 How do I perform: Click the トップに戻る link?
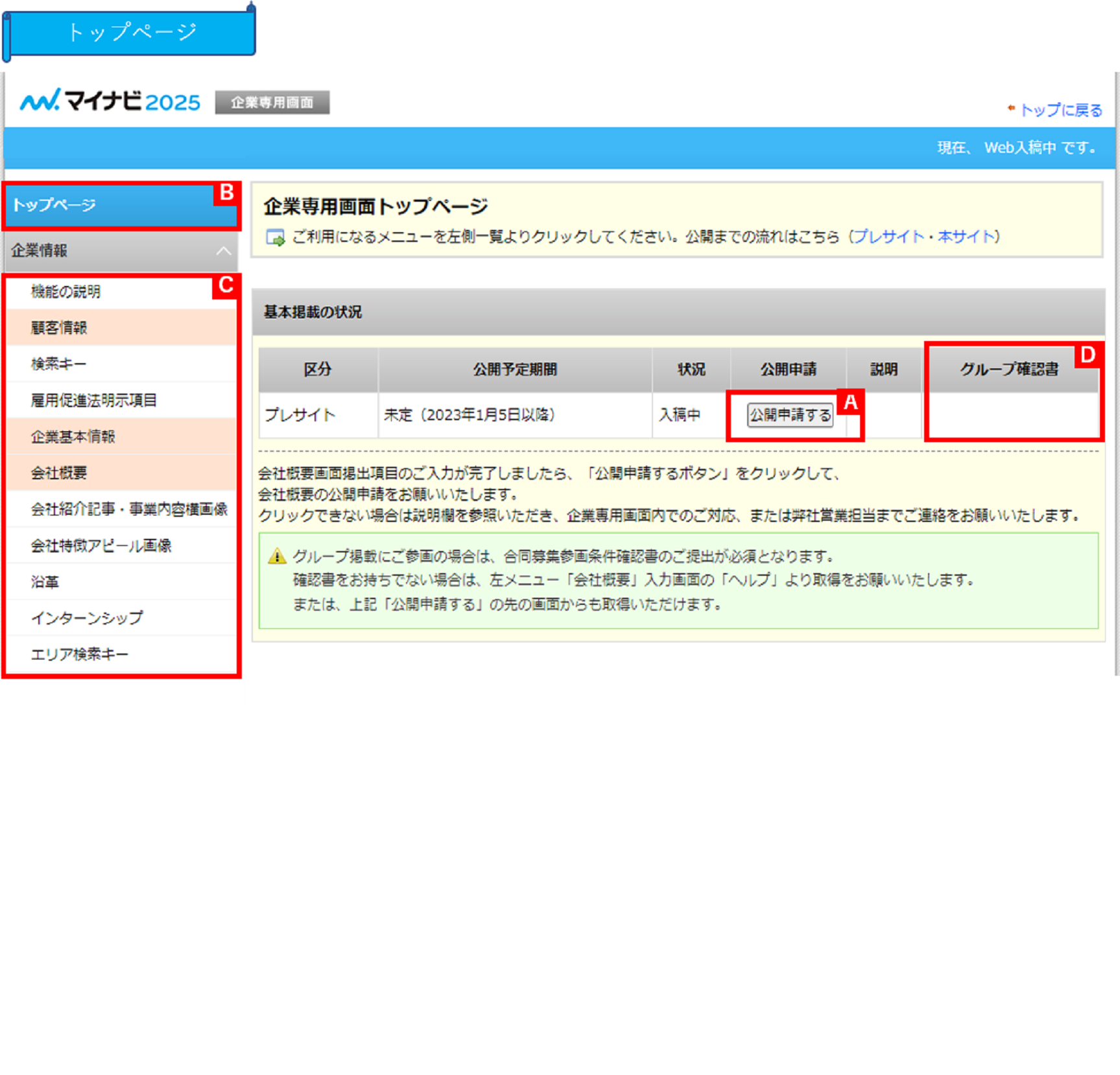[1060, 110]
